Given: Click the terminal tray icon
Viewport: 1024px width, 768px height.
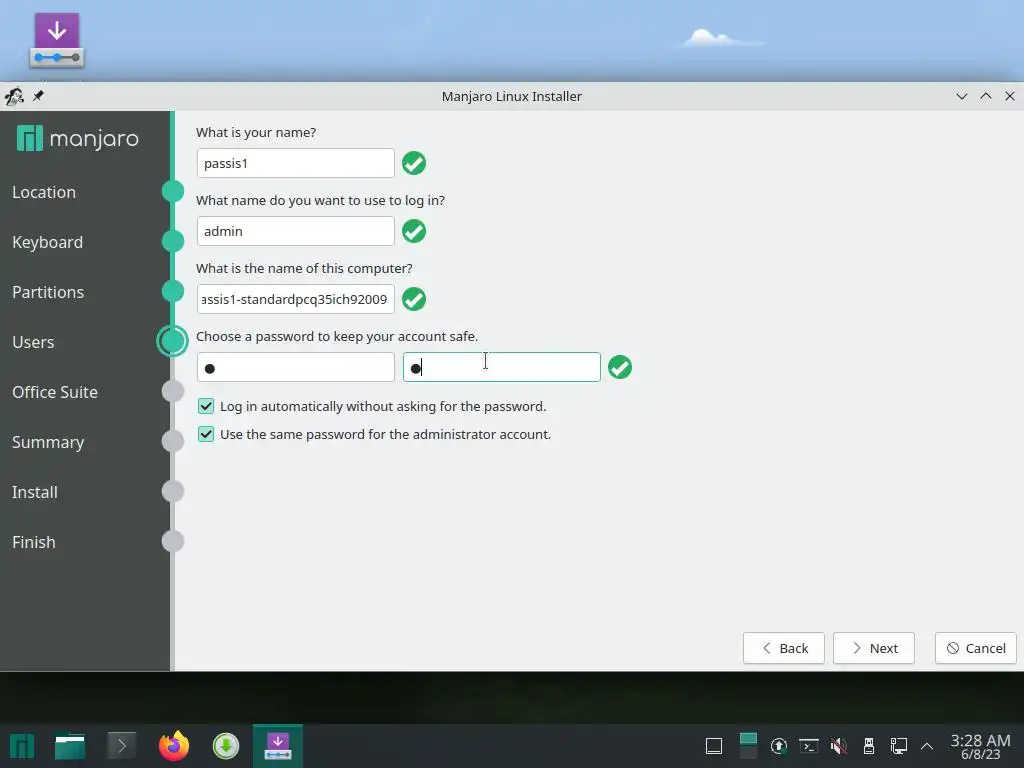Looking at the screenshot, I should (x=808, y=746).
